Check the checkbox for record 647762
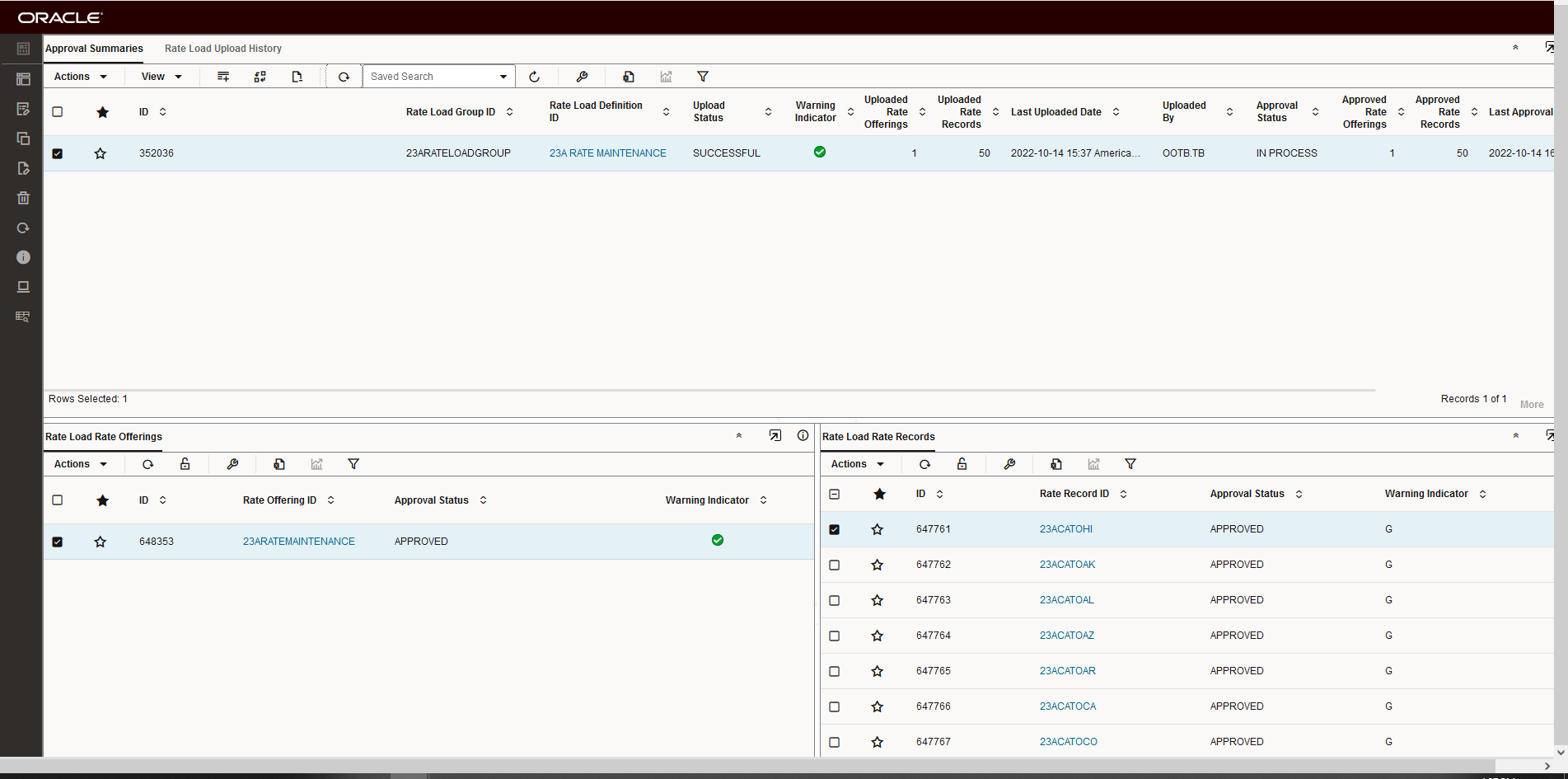This screenshot has width=1568, height=779. point(835,565)
